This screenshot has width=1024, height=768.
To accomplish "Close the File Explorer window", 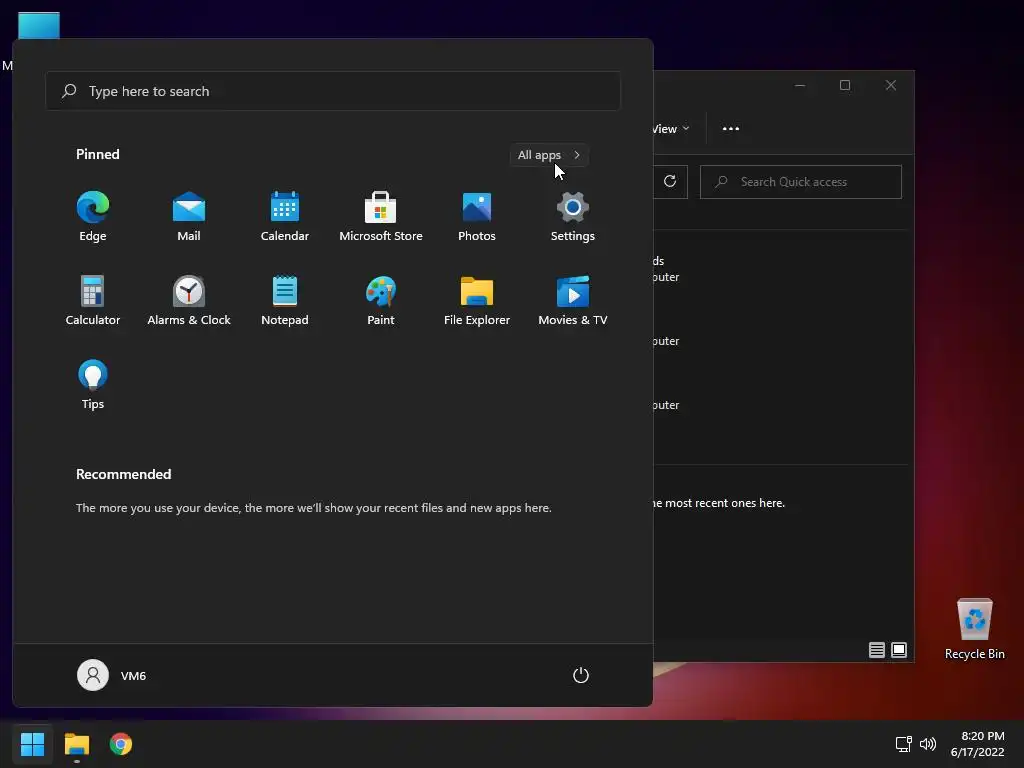I will click(891, 85).
